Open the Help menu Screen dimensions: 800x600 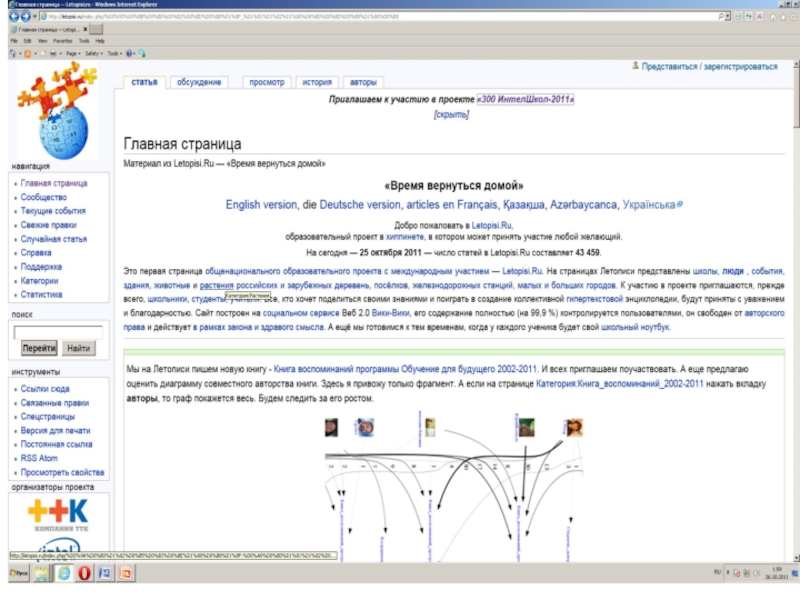click(99, 41)
